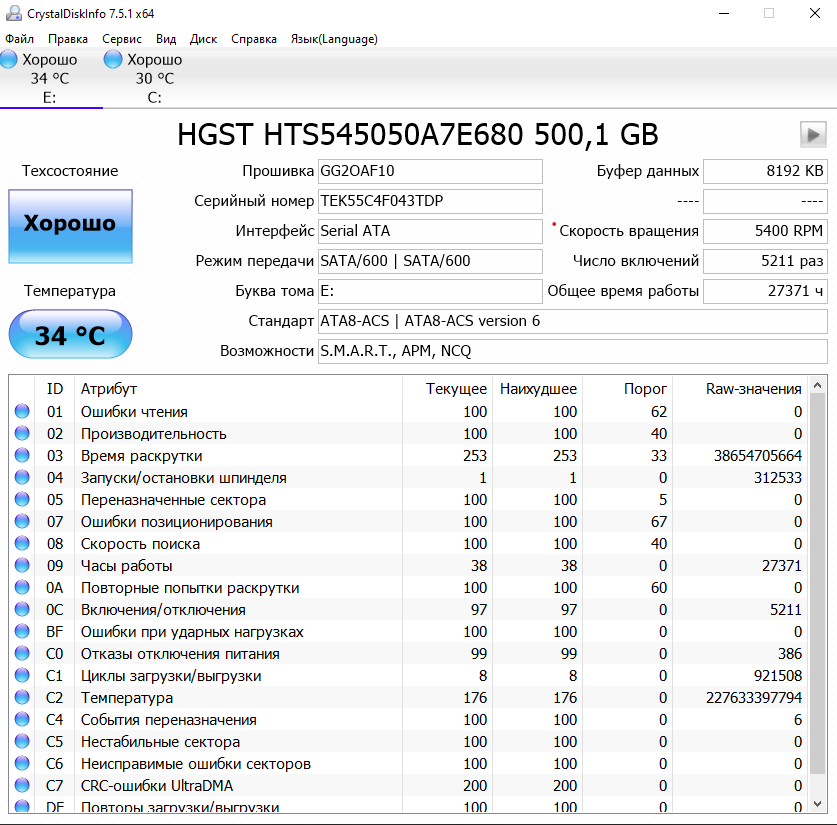Click status orb for C6 Неисправимые ошибки секторов
The image size is (837, 825).
[x=22, y=764]
